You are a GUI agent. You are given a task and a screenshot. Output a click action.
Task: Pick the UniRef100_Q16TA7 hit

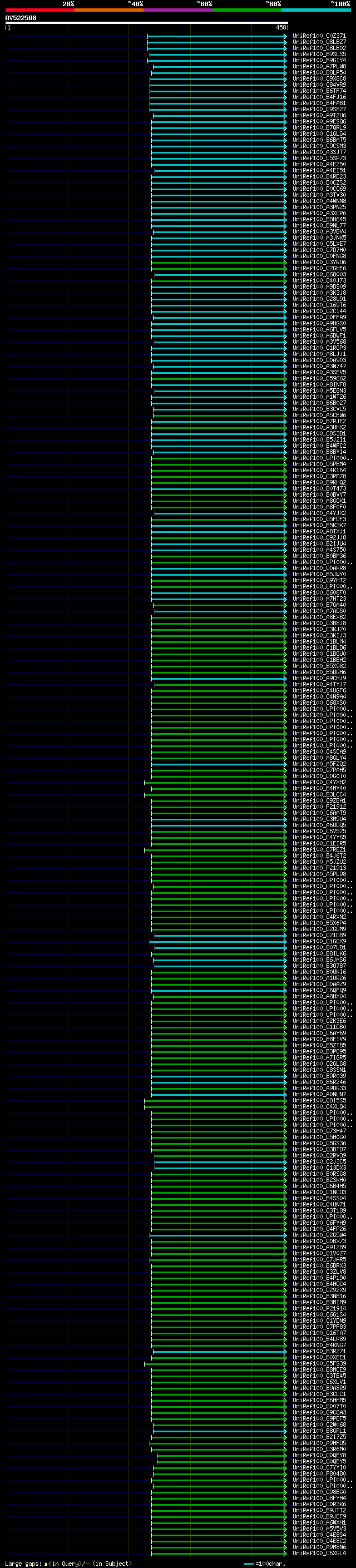[319, 1333]
